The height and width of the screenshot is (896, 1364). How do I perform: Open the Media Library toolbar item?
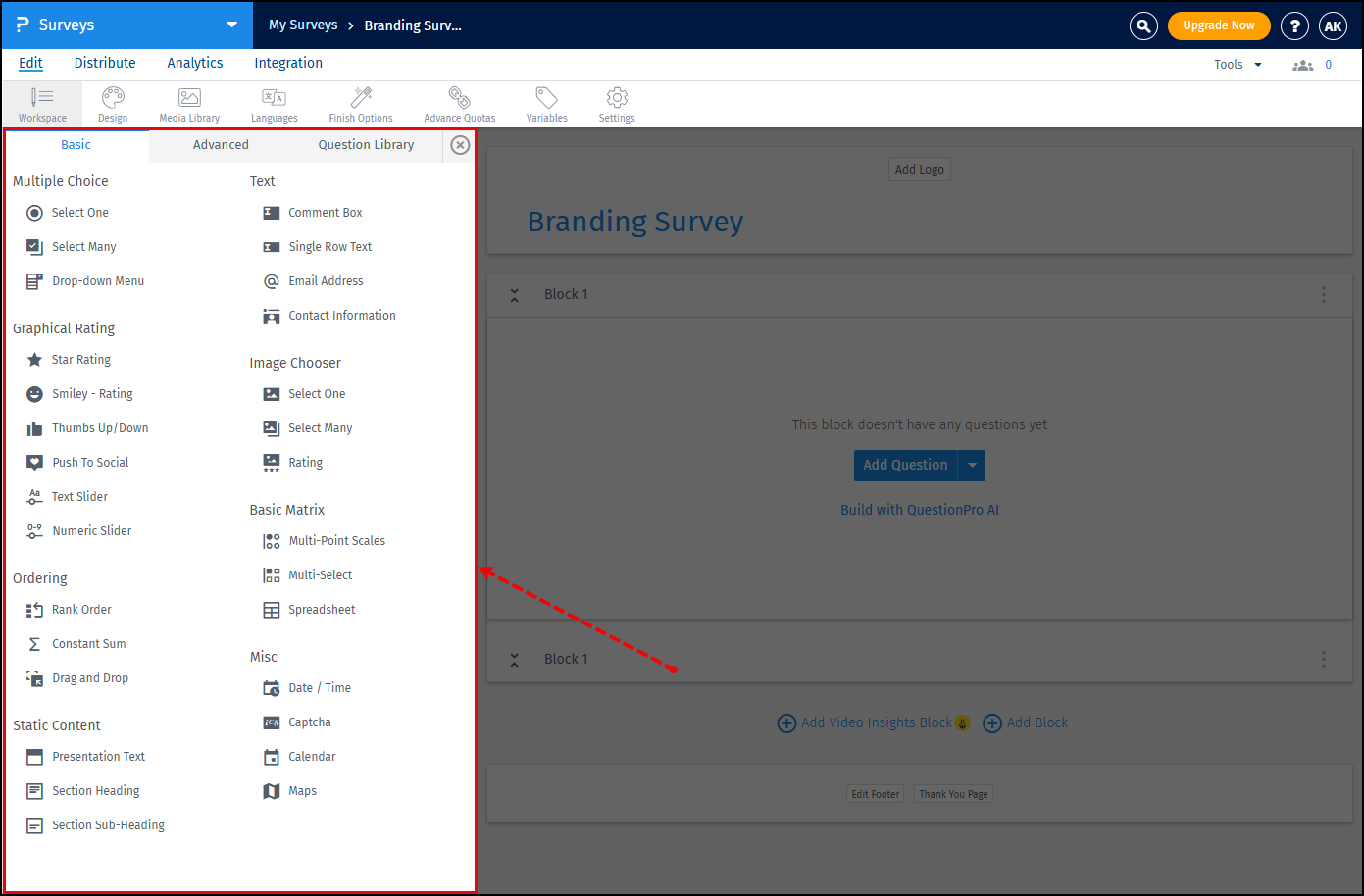click(x=188, y=104)
